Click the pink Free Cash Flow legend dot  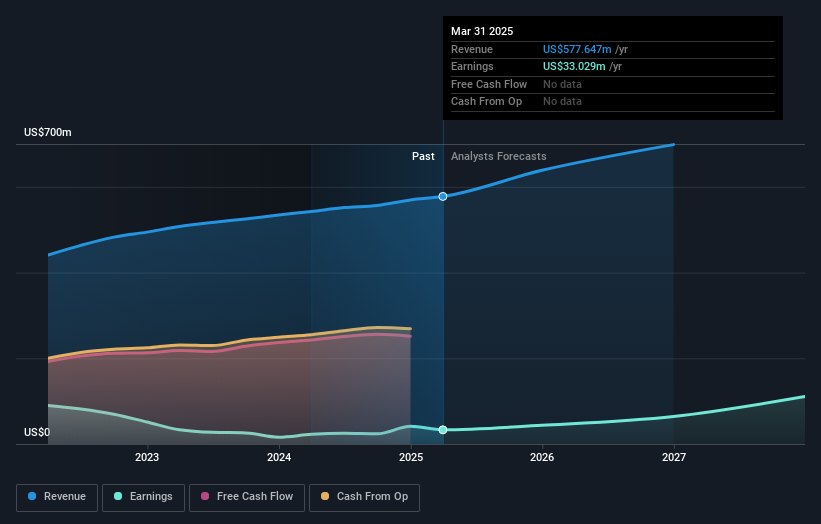point(205,496)
